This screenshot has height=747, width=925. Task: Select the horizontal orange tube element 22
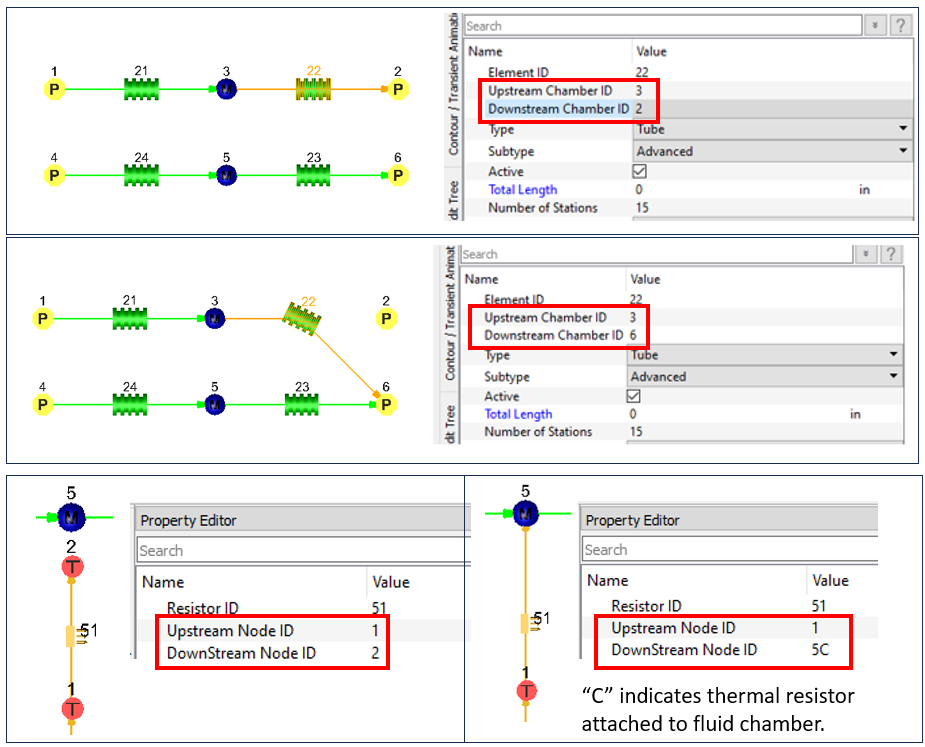313,90
